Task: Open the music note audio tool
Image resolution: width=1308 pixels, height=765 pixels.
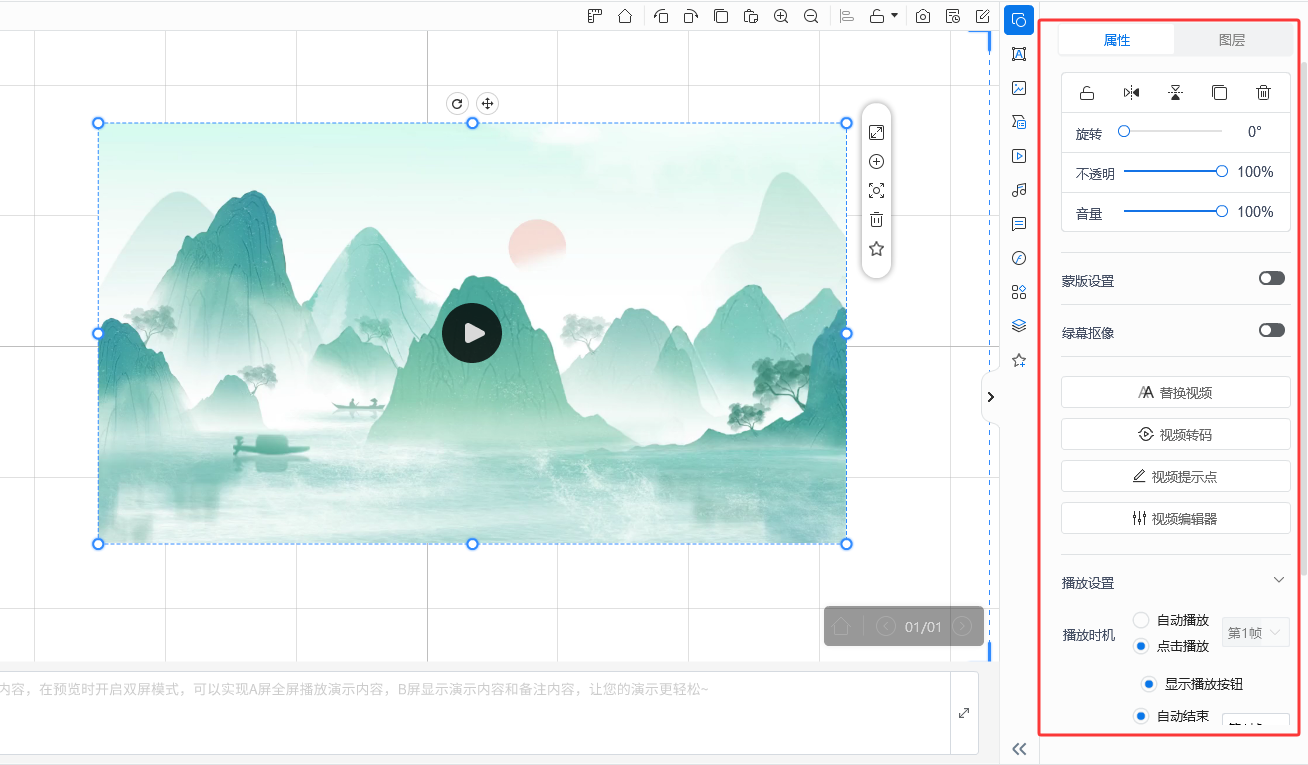Action: click(x=1019, y=190)
